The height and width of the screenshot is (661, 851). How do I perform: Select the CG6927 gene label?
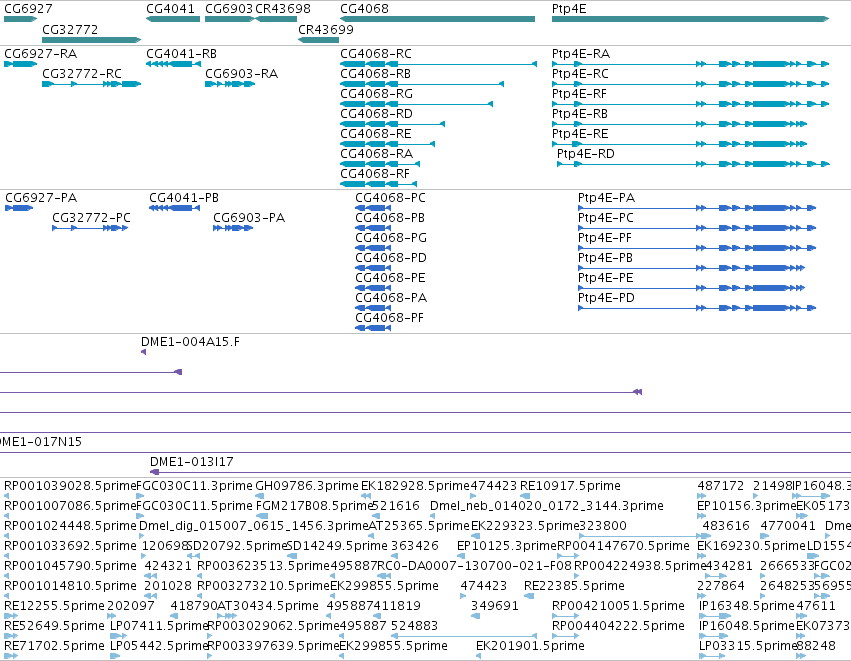tap(28, 9)
